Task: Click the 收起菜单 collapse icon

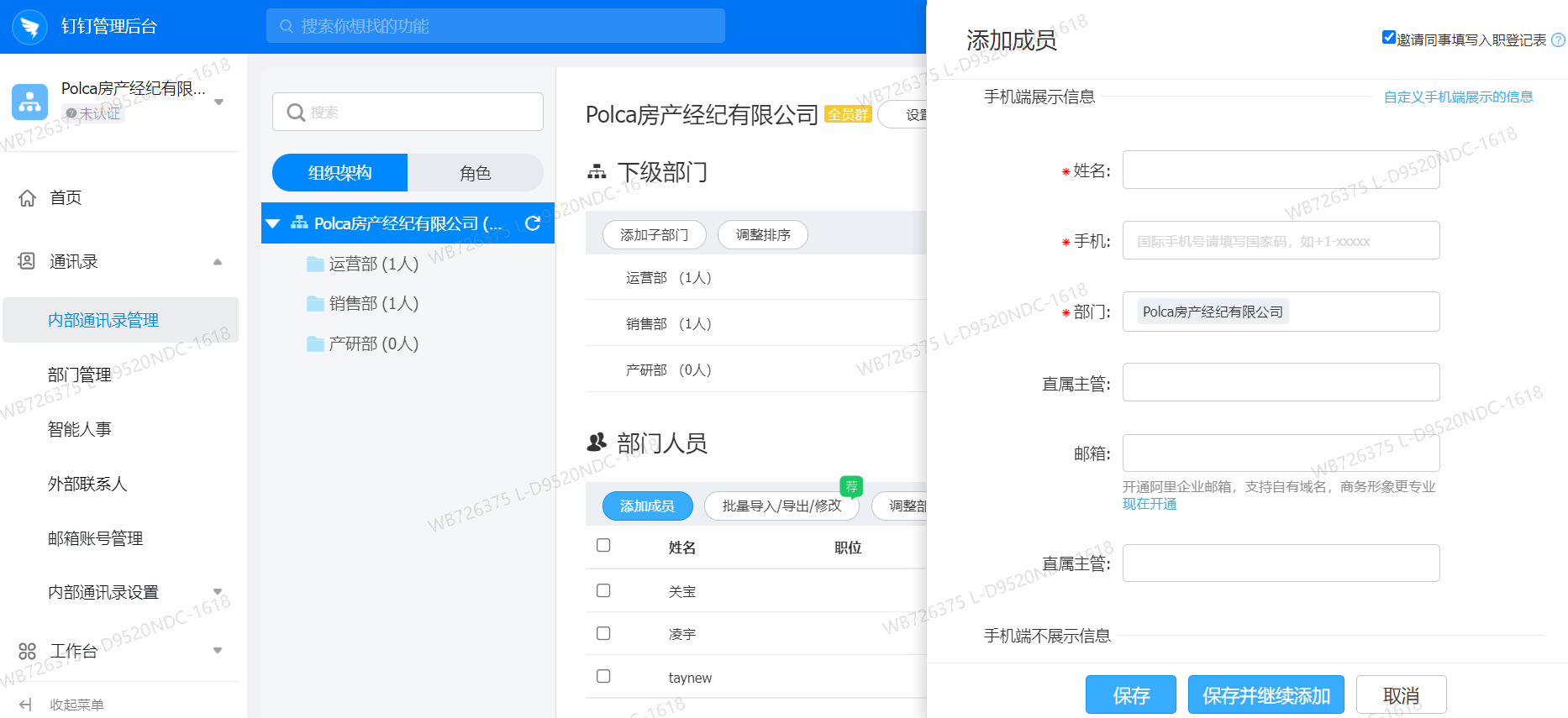Action: coord(26,705)
